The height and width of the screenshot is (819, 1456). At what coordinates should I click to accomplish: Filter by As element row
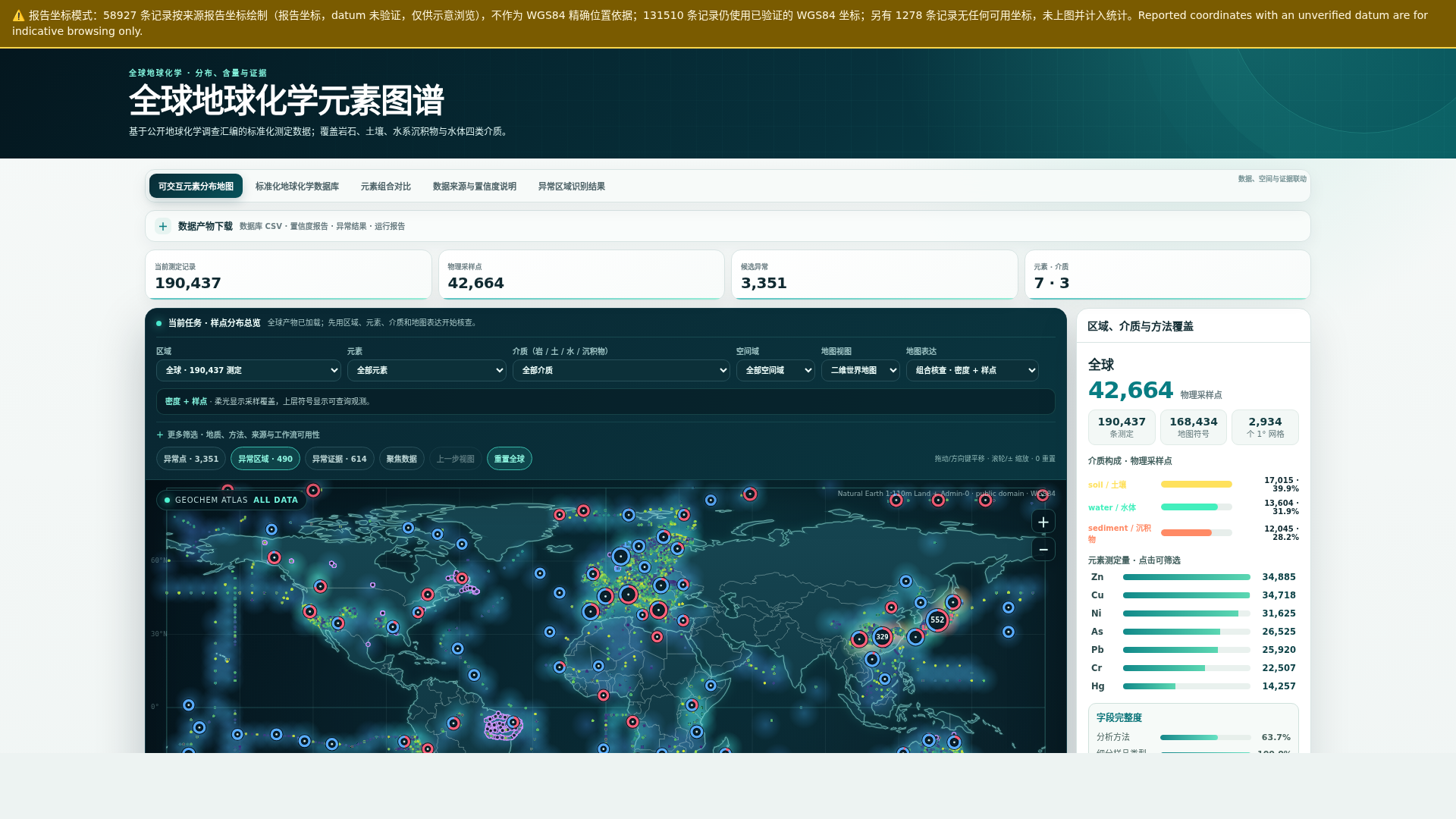coord(1194,632)
